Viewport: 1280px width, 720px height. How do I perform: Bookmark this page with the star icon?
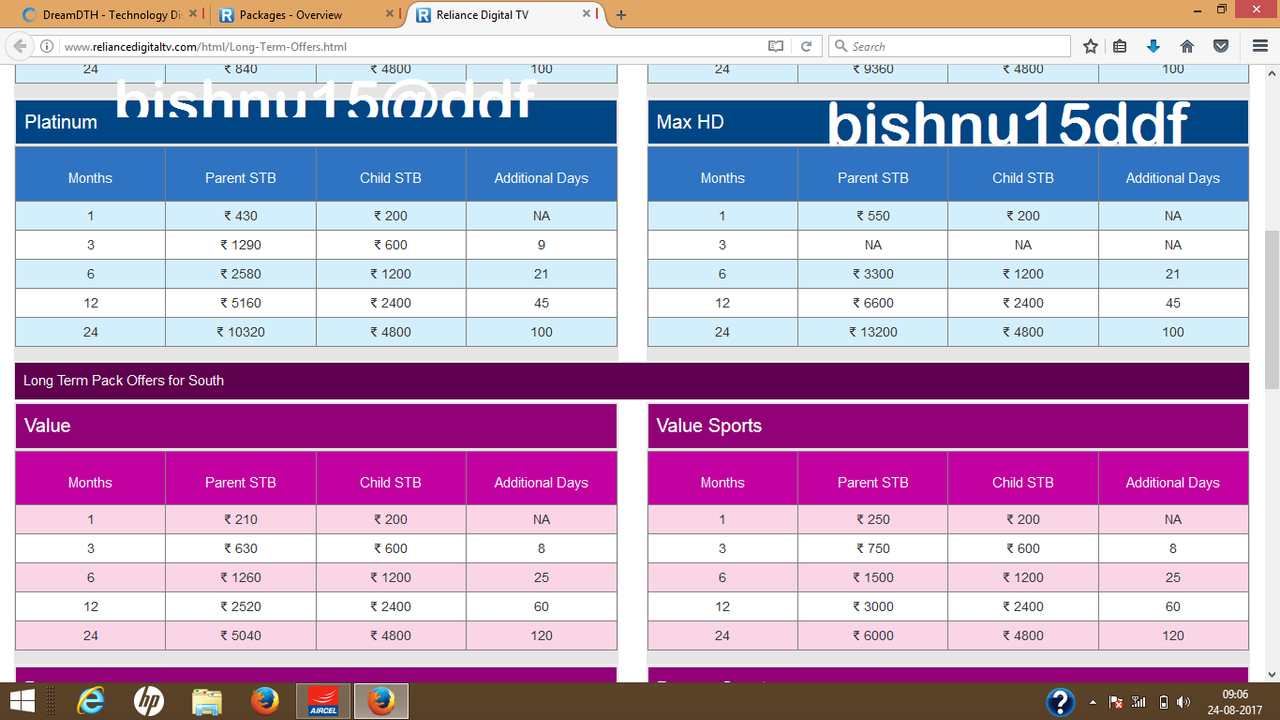point(1091,46)
